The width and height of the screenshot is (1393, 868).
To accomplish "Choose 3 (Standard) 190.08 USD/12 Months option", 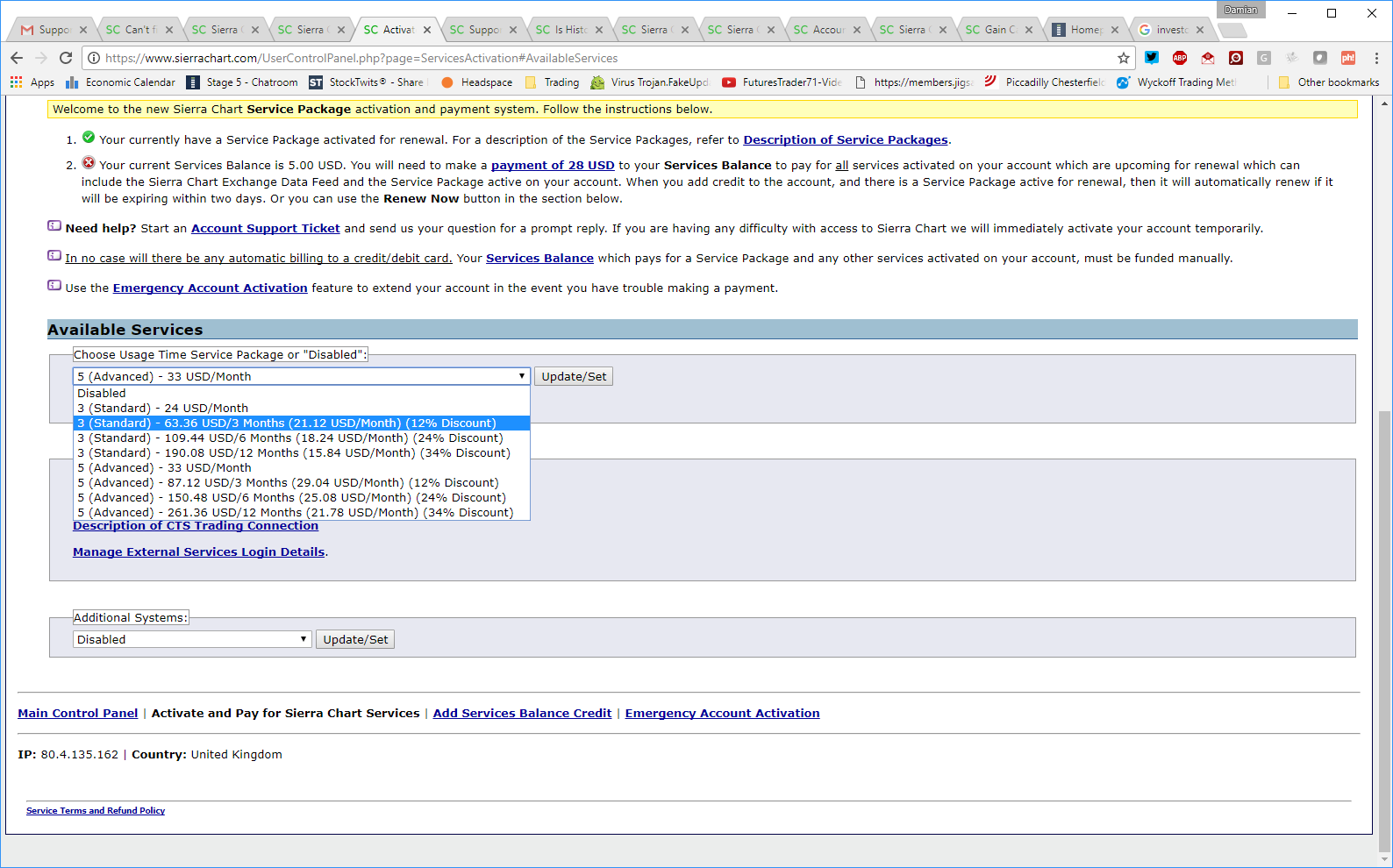I will [302, 453].
